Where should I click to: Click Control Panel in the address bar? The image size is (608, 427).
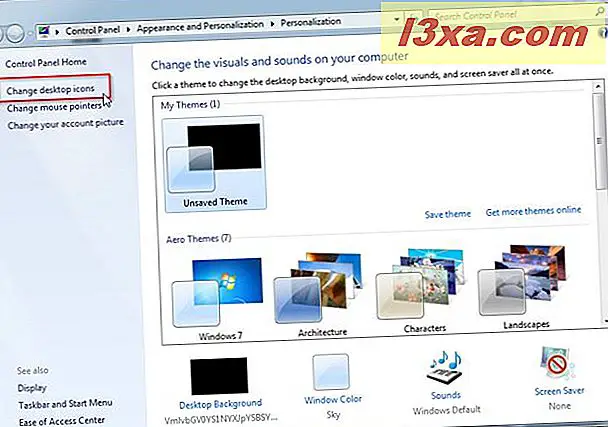click(92, 30)
